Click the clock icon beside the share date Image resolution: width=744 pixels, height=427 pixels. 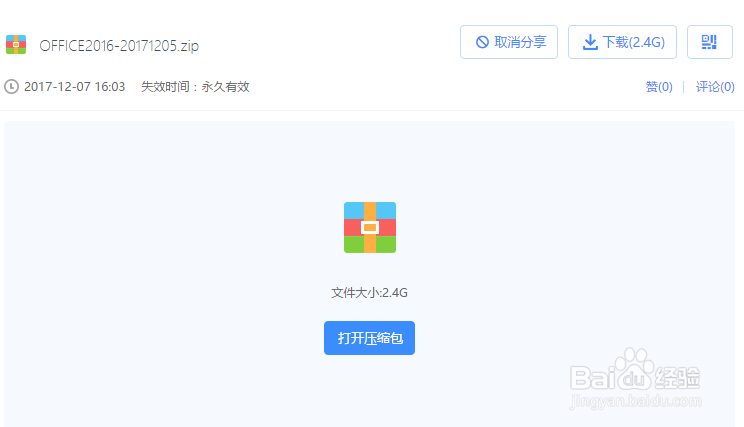coord(11,87)
